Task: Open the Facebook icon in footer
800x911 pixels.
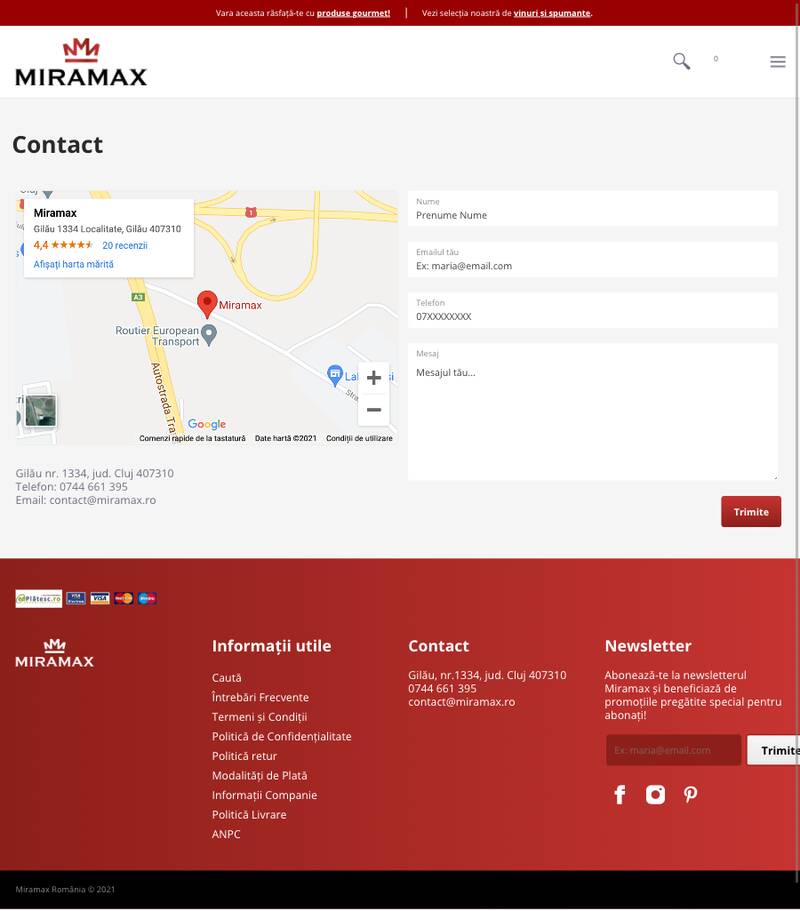Action: (620, 794)
